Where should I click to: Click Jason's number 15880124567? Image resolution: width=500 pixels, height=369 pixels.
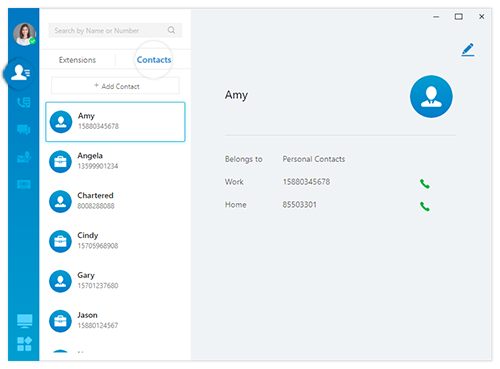point(98,325)
